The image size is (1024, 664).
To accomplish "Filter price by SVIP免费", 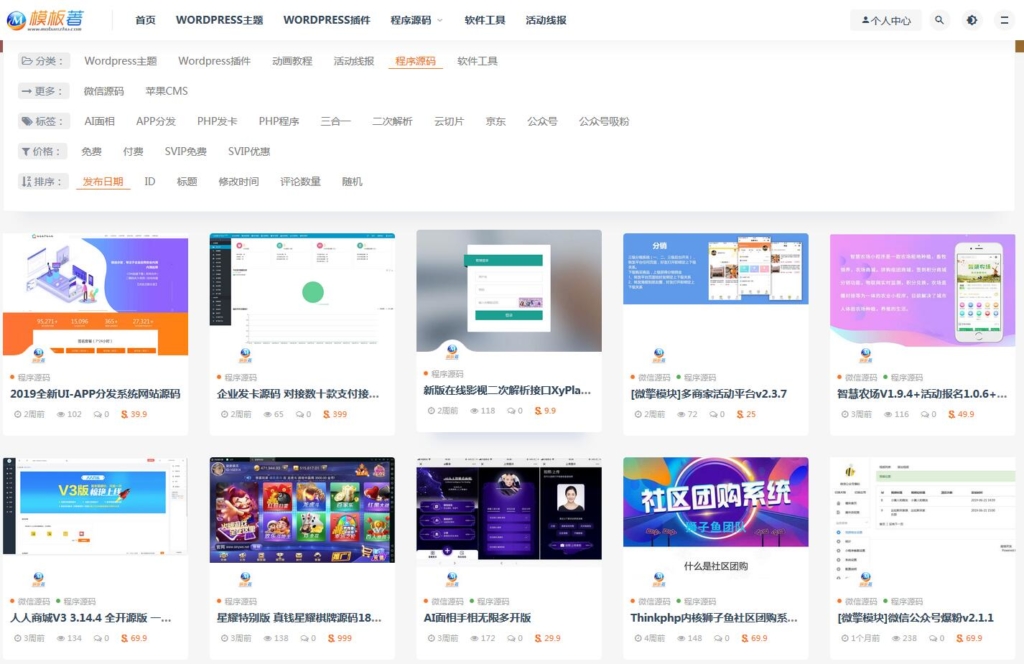I will tap(185, 151).
